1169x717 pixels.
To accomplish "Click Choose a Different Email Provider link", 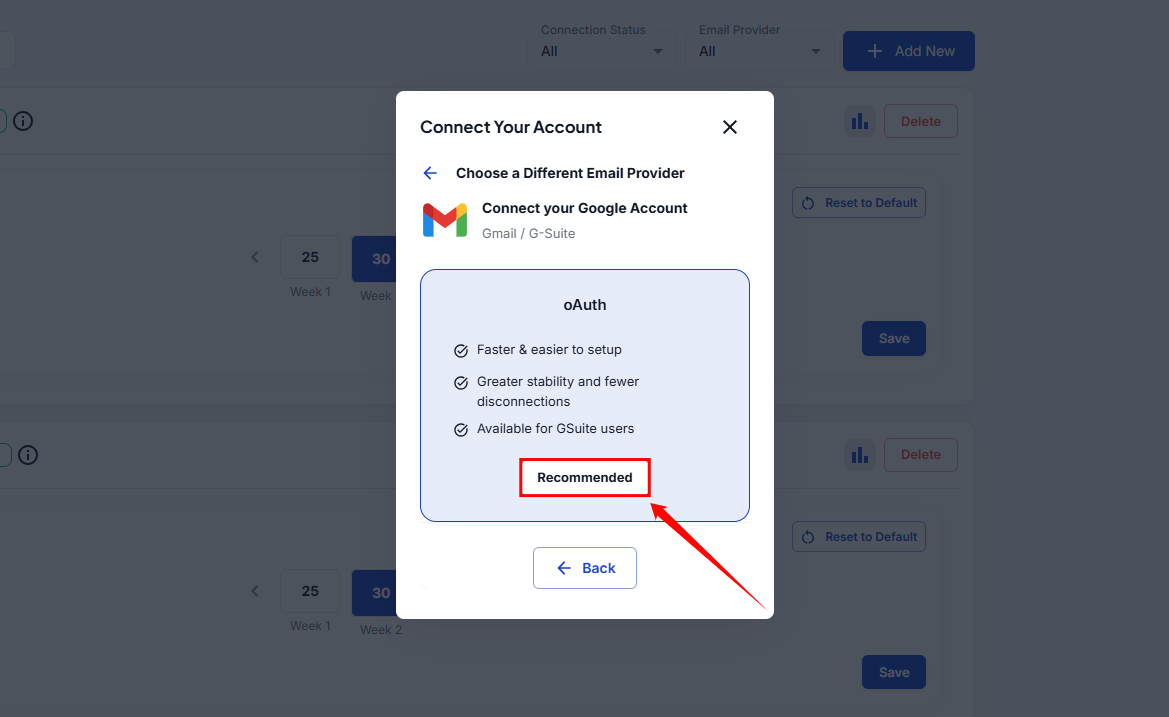I will click(x=570, y=173).
